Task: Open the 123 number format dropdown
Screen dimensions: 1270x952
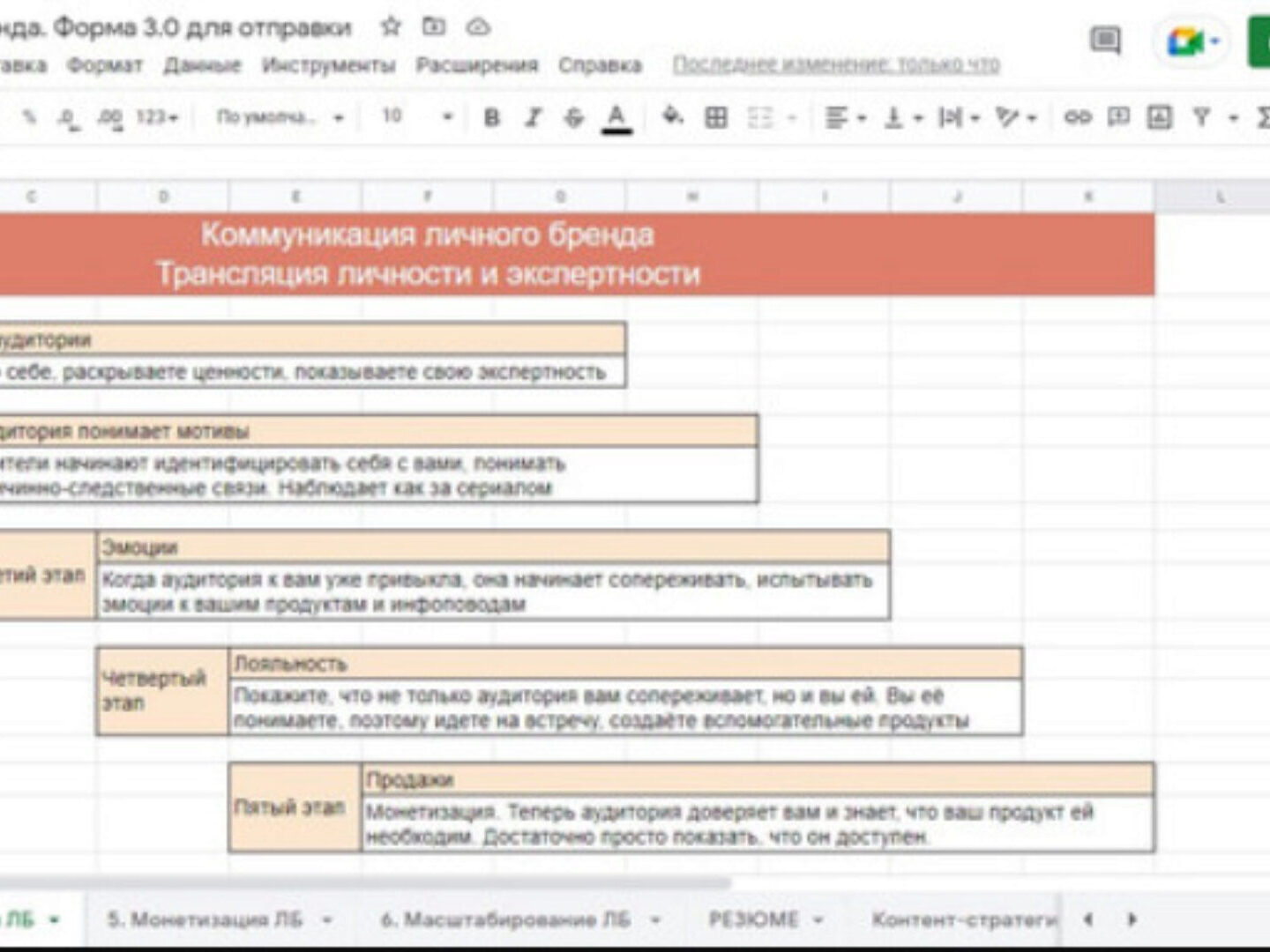Action: coord(157,117)
